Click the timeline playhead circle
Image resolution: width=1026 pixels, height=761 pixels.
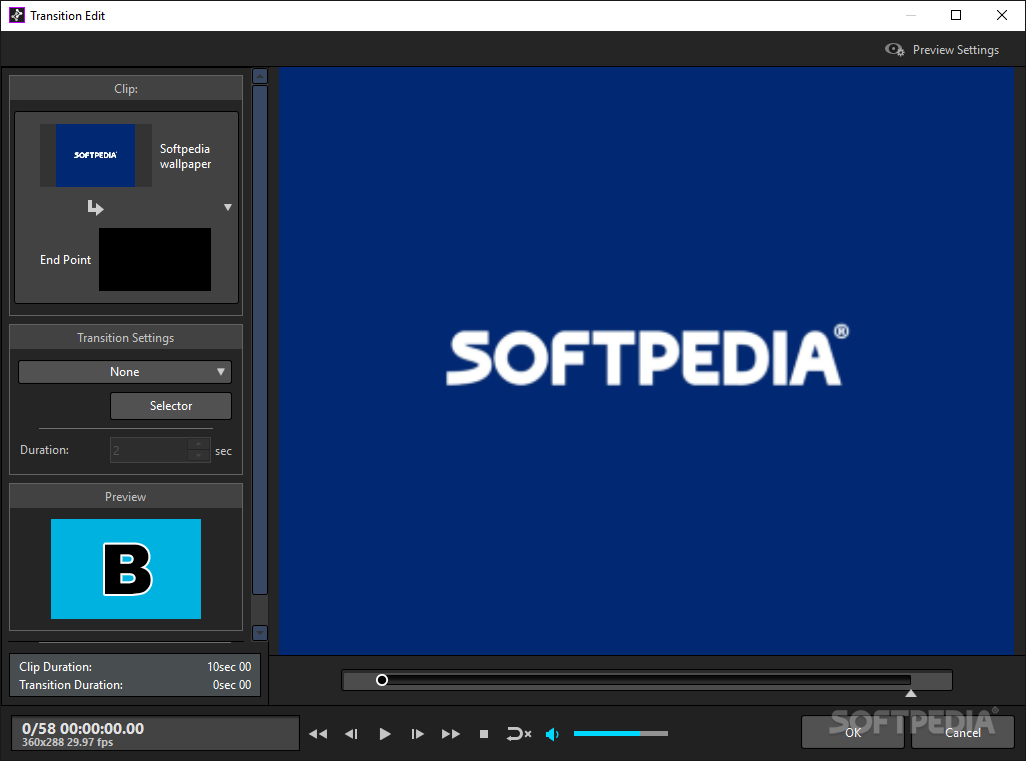pos(382,680)
